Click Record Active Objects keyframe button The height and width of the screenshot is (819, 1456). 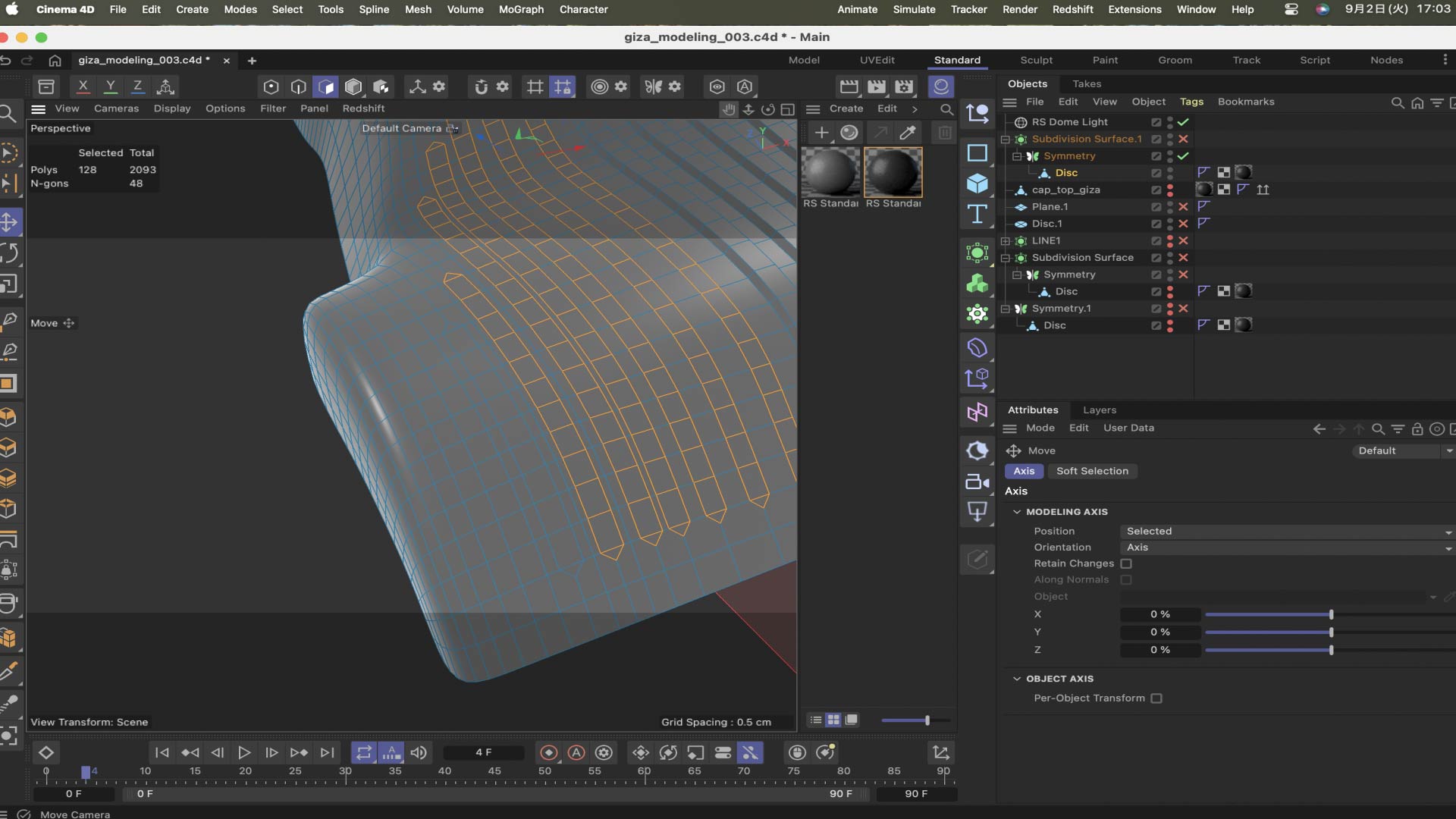(x=548, y=752)
